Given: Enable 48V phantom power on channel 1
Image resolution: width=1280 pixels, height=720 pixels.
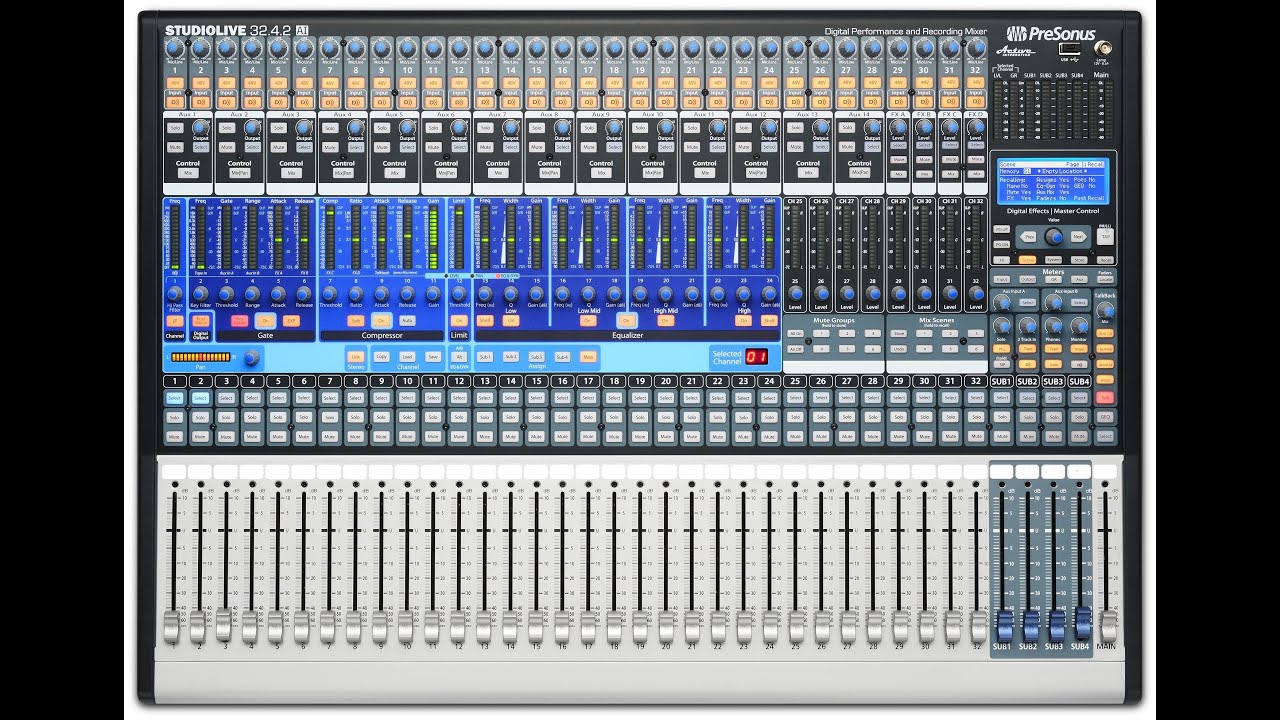Looking at the screenshot, I should tap(175, 83).
